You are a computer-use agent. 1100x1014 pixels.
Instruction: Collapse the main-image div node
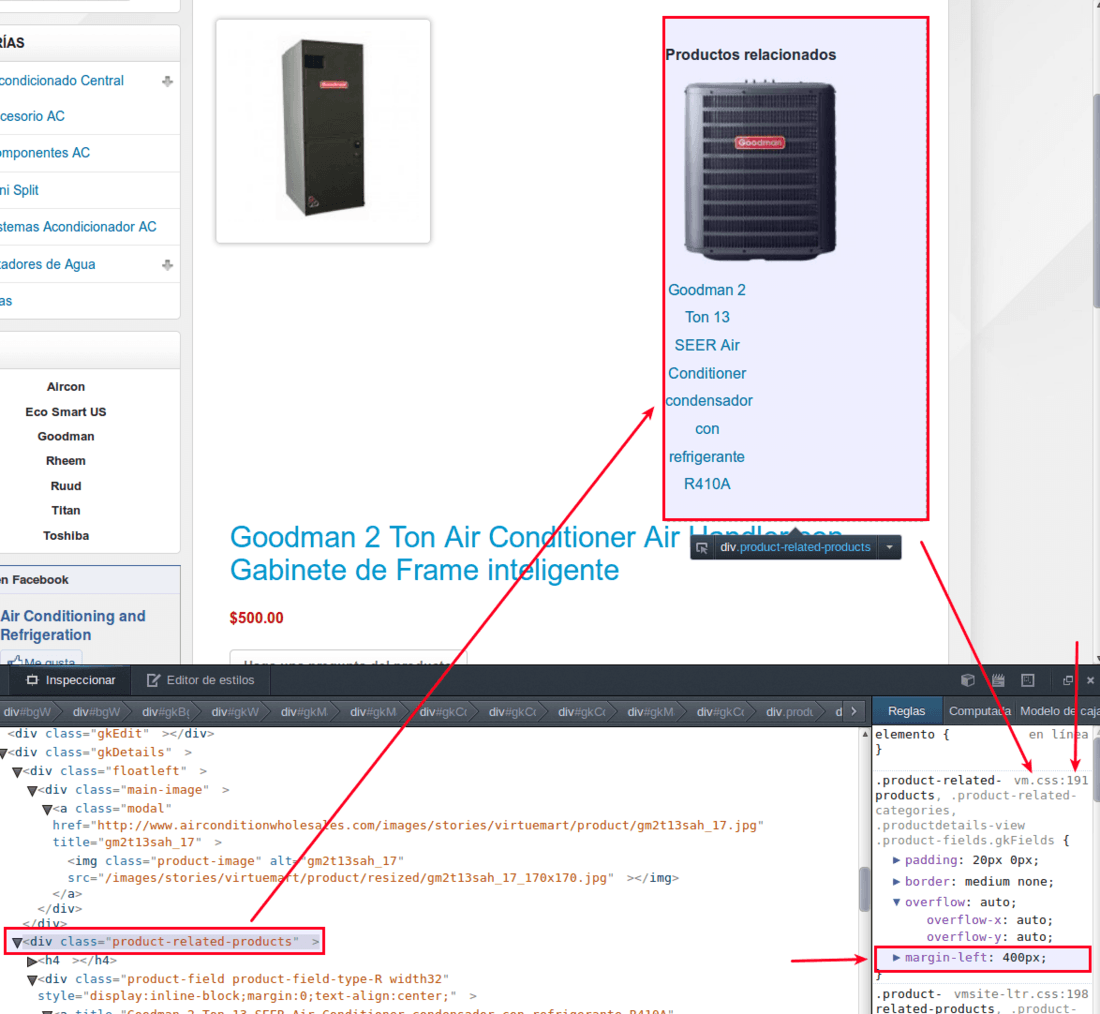(32, 791)
